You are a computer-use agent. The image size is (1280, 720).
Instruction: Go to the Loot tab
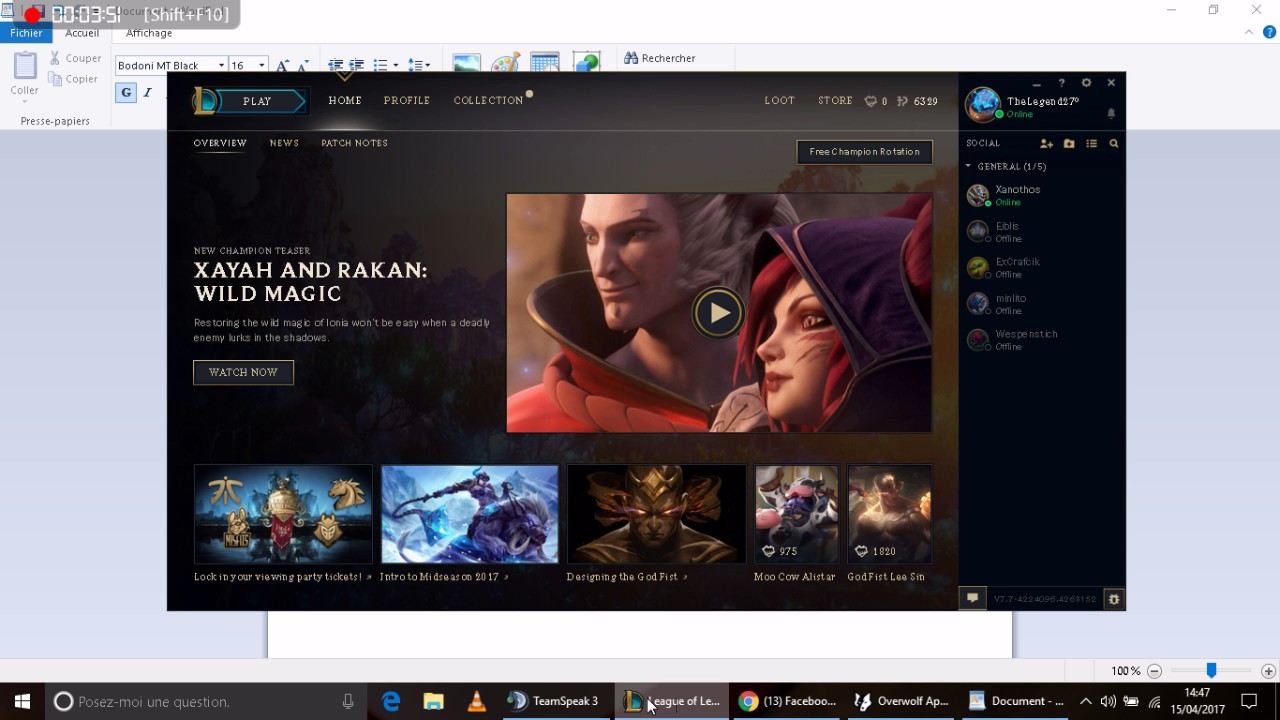(x=779, y=101)
